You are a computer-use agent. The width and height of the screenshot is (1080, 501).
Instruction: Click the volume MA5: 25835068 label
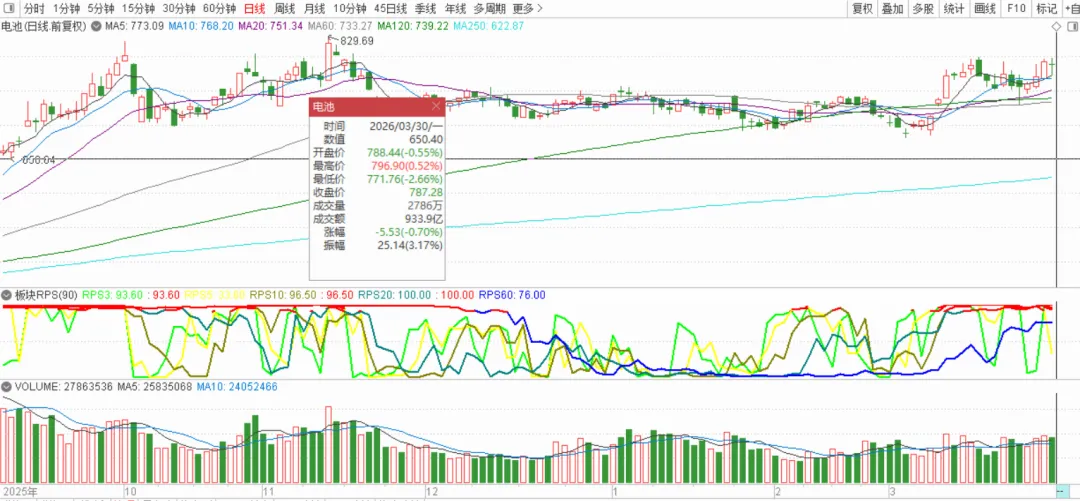pos(154,387)
